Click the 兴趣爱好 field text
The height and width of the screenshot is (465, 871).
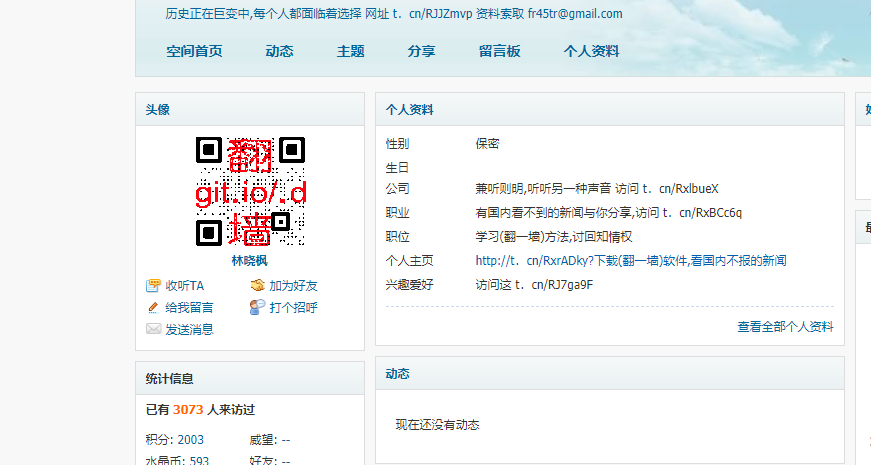coord(534,284)
